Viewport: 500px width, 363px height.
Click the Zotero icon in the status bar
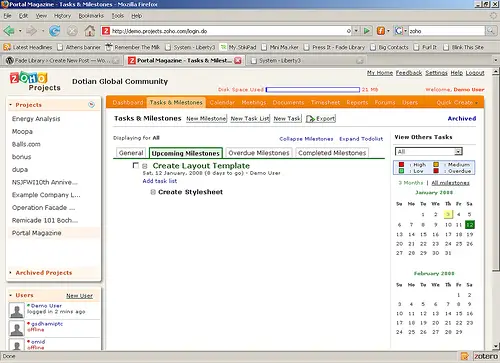point(486,356)
